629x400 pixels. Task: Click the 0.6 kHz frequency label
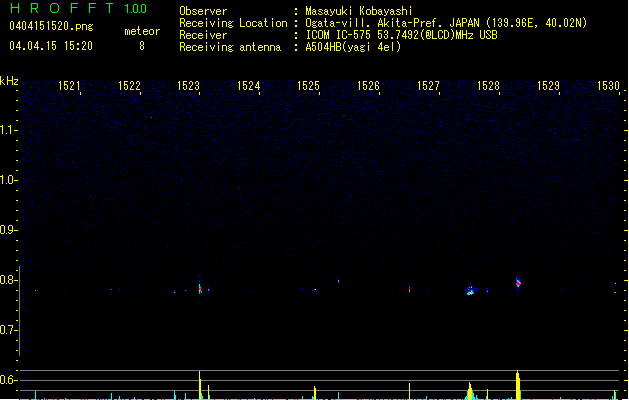8,380
